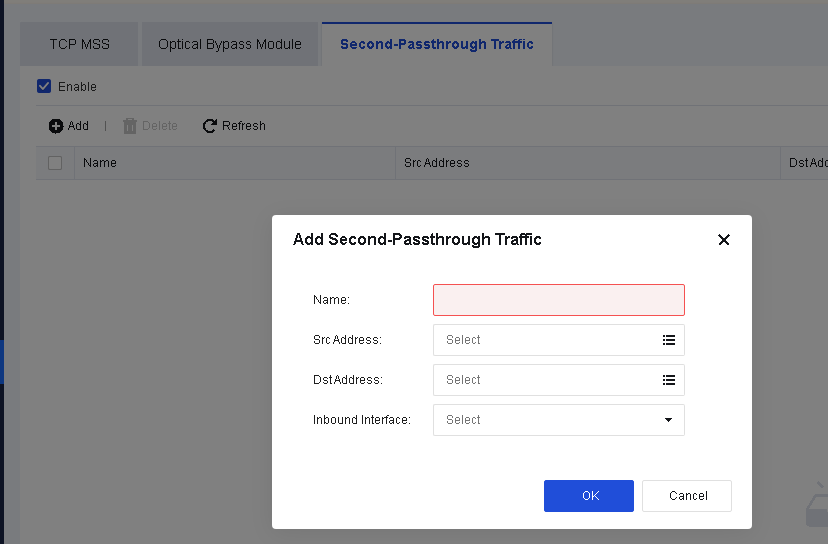Expand the Inbound Interface dropdown arrow
This screenshot has height=544, width=828.
click(x=669, y=420)
